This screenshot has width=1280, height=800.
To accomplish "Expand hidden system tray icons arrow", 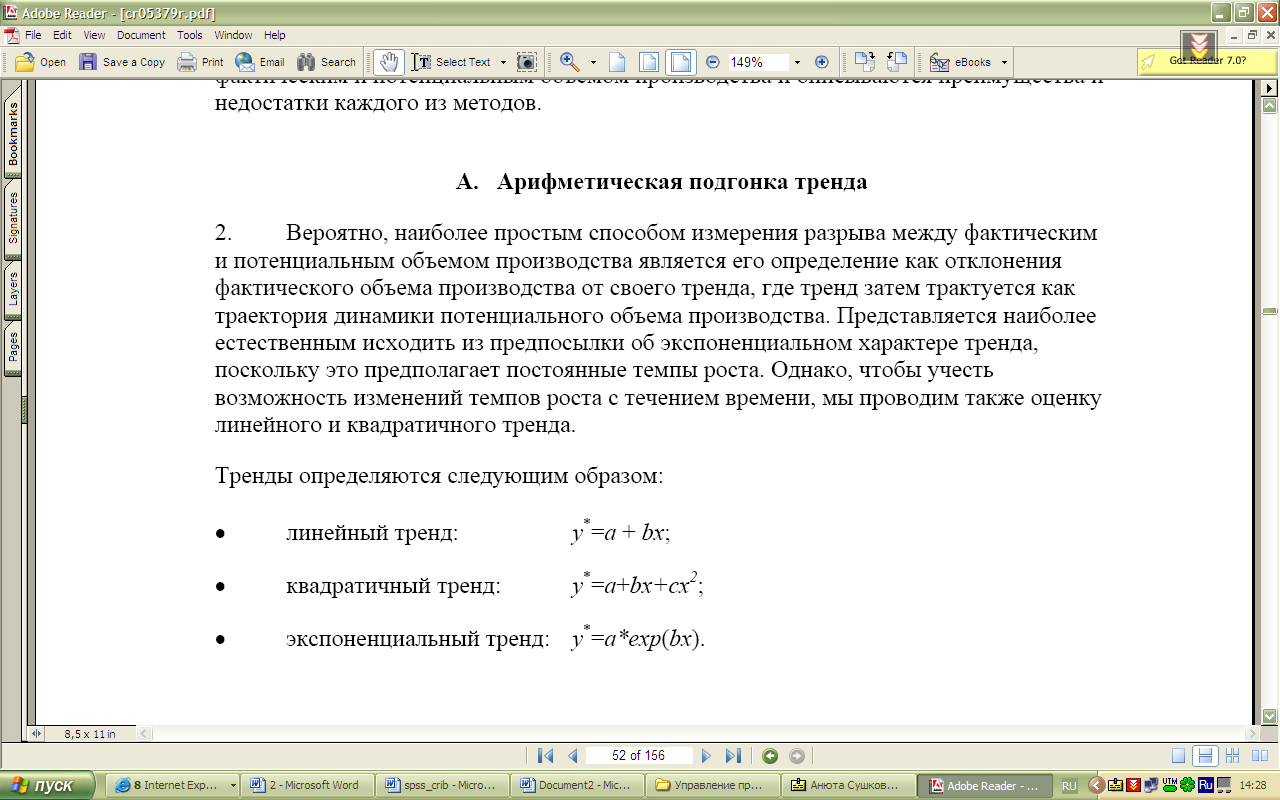I will point(1096,786).
